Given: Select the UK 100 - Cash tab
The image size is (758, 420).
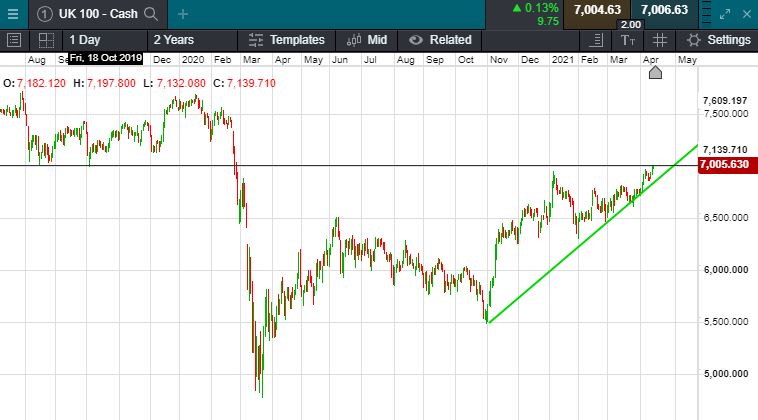Looking at the screenshot, I should click(90, 14).
